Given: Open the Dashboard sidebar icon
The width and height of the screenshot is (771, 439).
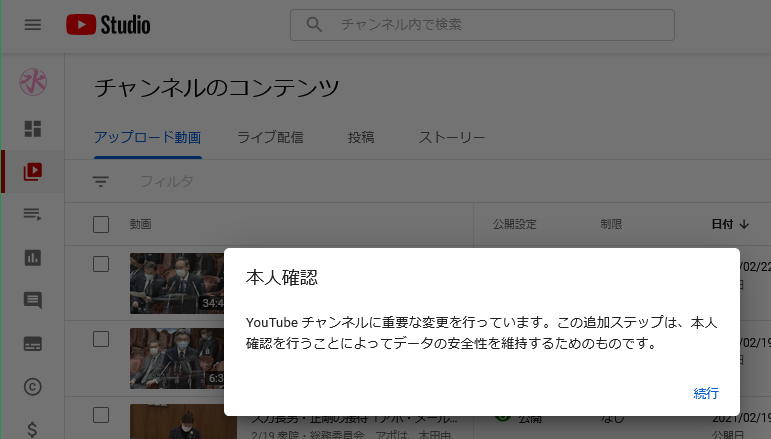Looking at the screenshot, I should pos(33,129).
